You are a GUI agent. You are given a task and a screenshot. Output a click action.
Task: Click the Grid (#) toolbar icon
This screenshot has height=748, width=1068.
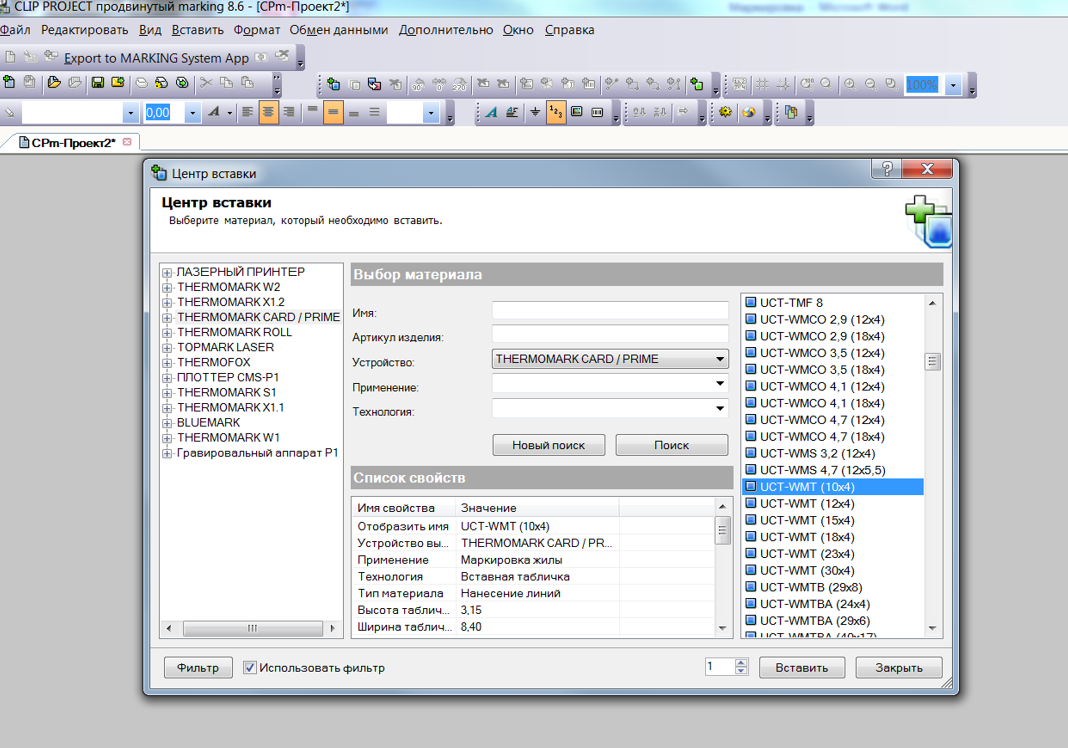[763, 84]
